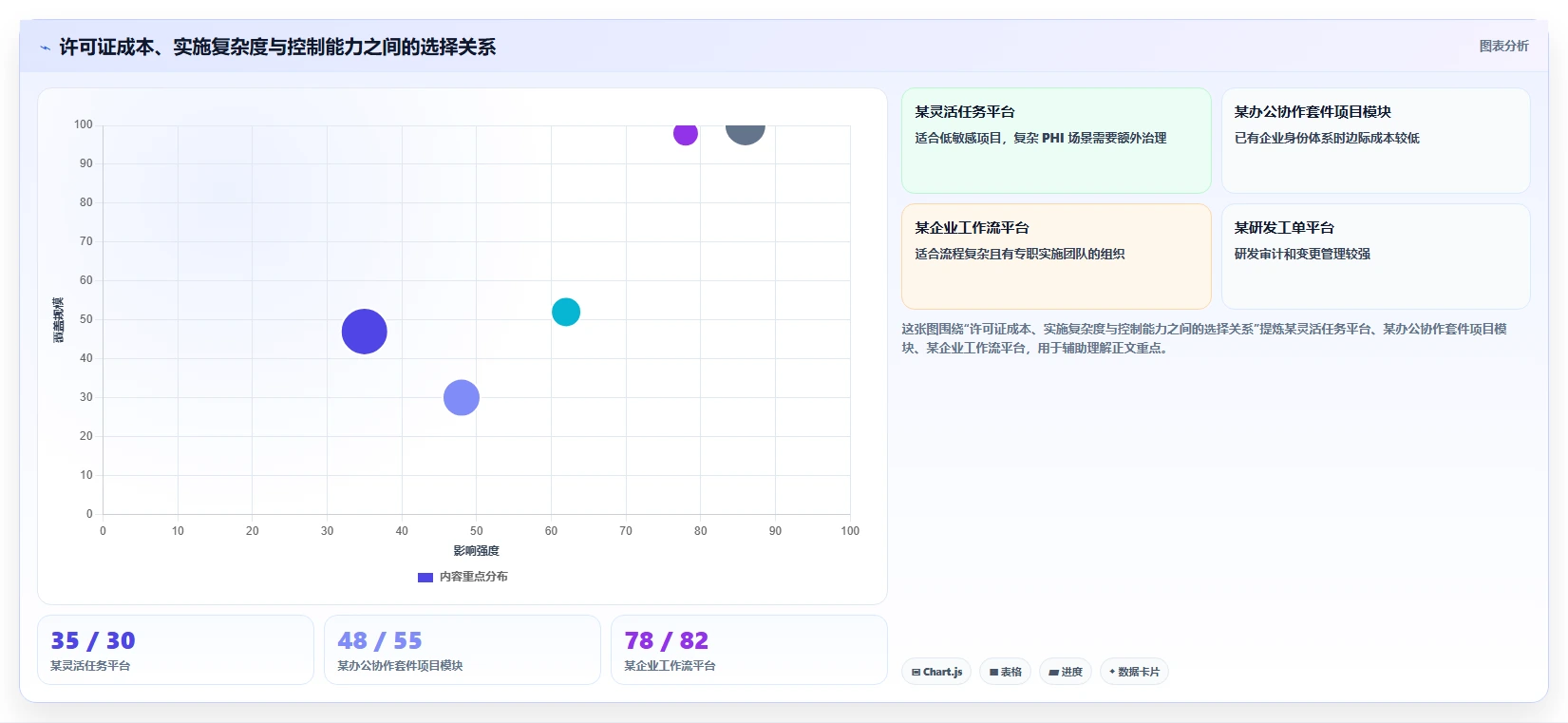1568x723 pixels.
Task: Click the 78 / 82 stat value
Action: (667, 640)
